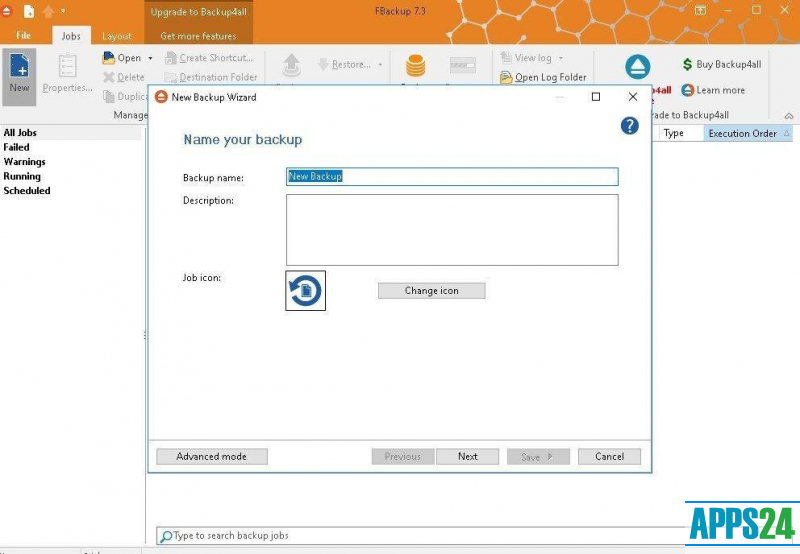Expand the View log dropdown arrow
Image resolution: width=800 pixels, height=554 pixels.
[x=561, y=58]
